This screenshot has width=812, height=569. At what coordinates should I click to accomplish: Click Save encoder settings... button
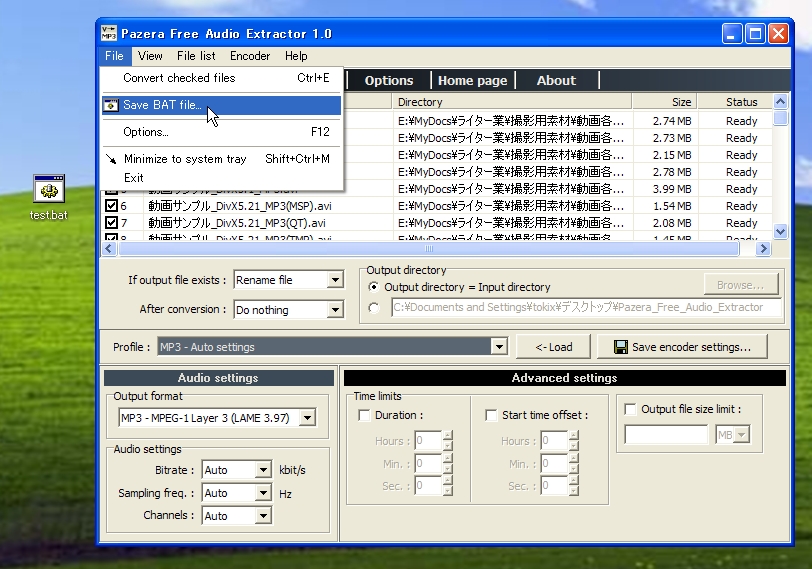coord(682,347)
